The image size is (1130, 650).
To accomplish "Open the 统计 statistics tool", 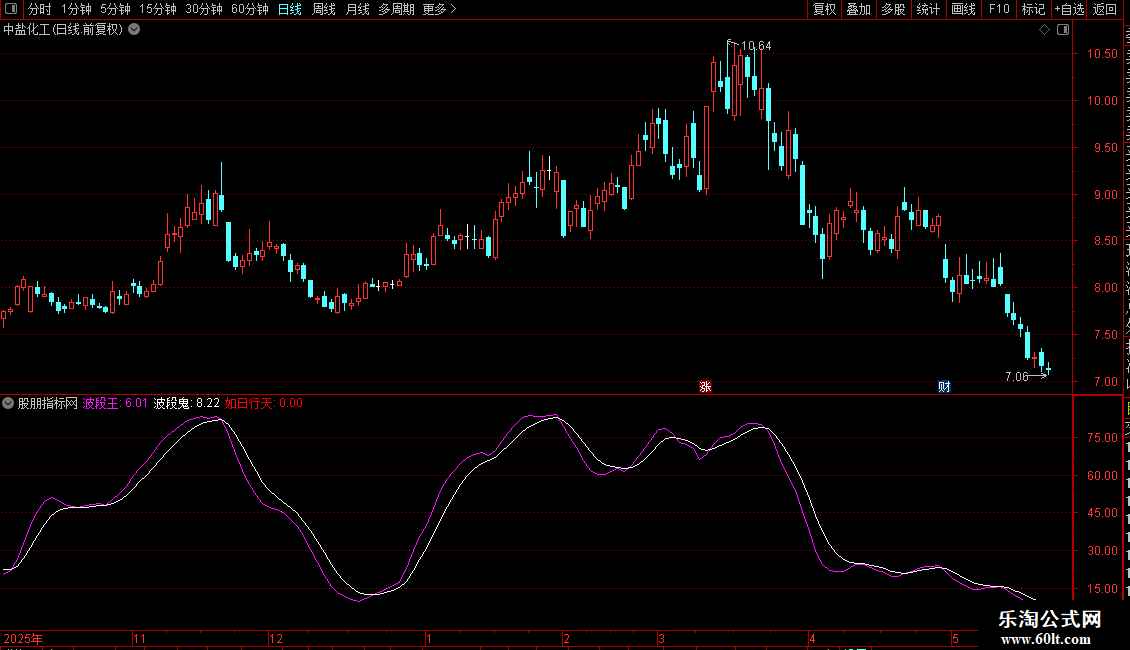I will (x=927, y=9).
